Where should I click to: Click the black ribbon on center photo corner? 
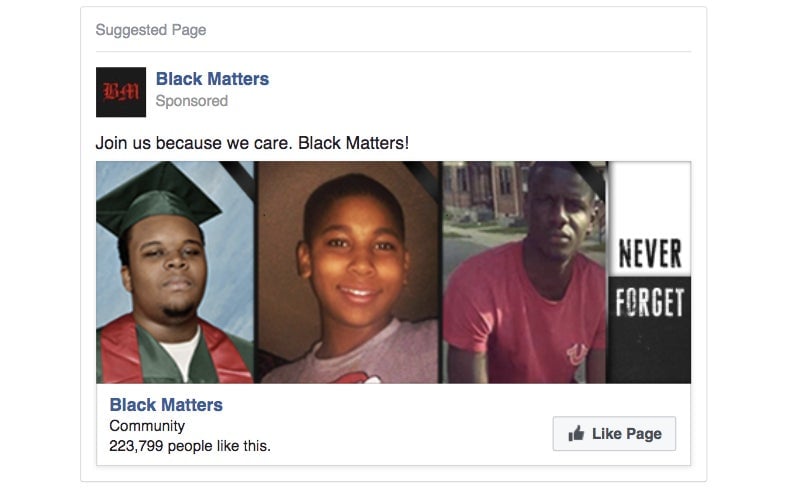[422, 178]
